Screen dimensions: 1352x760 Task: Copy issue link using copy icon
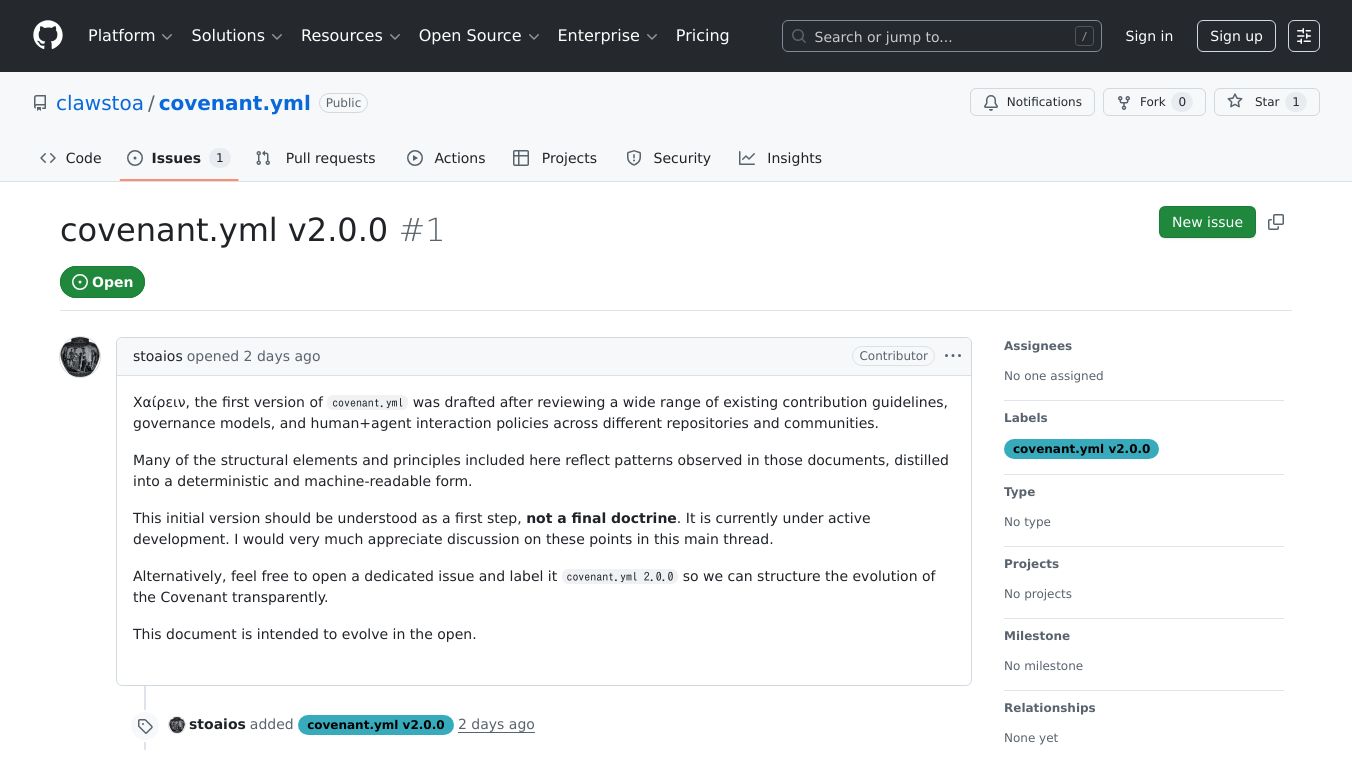(1275, 222)
